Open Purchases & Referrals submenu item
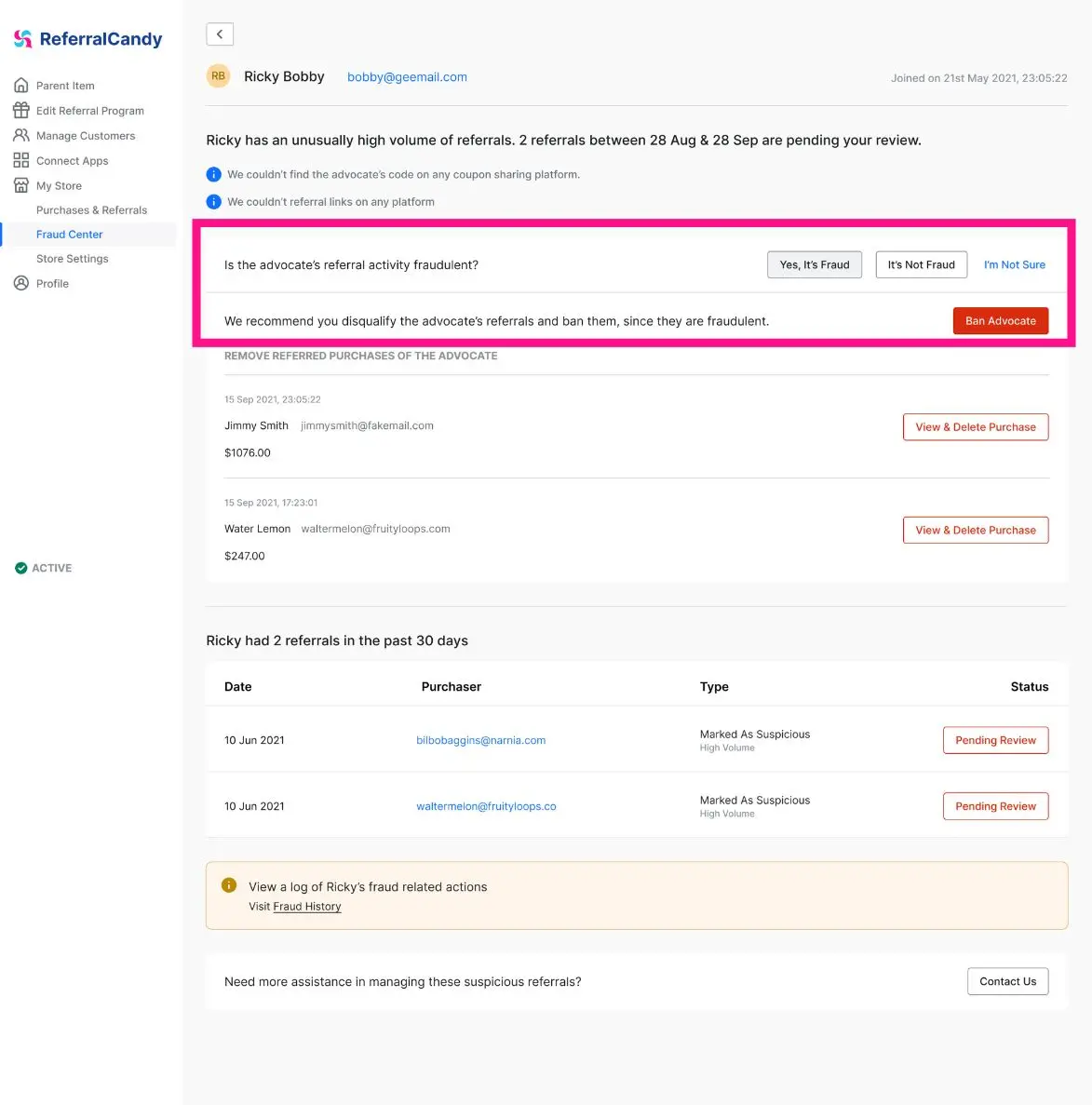 (91, 210)
